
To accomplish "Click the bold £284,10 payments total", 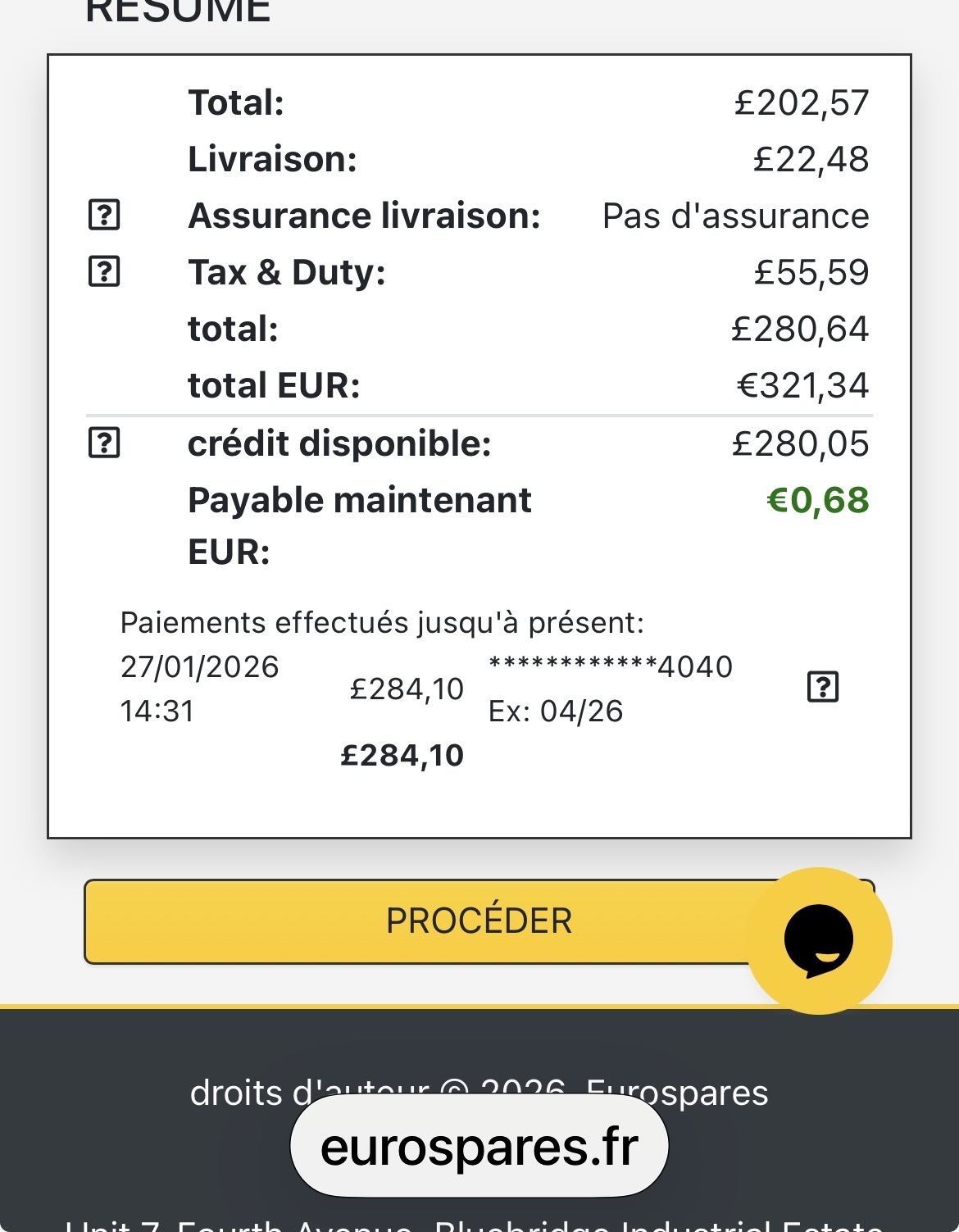I will [402, 755].
